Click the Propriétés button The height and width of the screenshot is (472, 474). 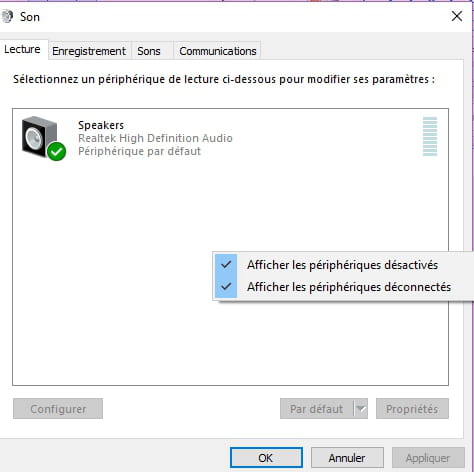click(x=412, y=409)
